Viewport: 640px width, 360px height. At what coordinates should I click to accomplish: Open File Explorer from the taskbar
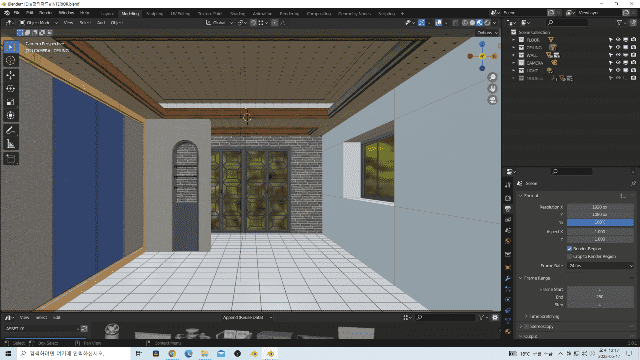[x=204, y=353]
